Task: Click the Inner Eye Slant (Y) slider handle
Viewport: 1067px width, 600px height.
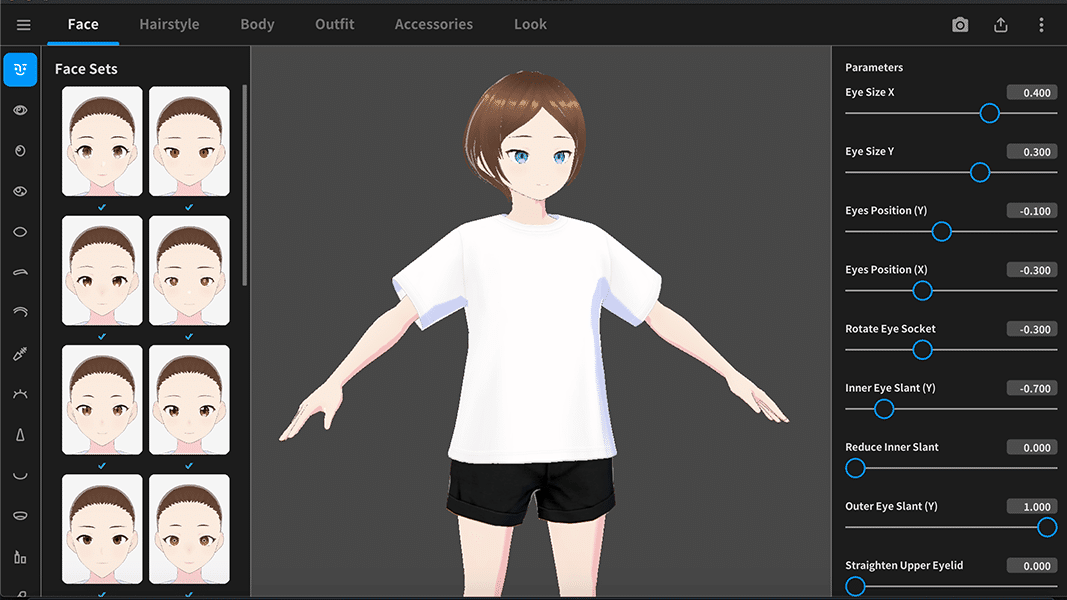Action: point(884,410)
